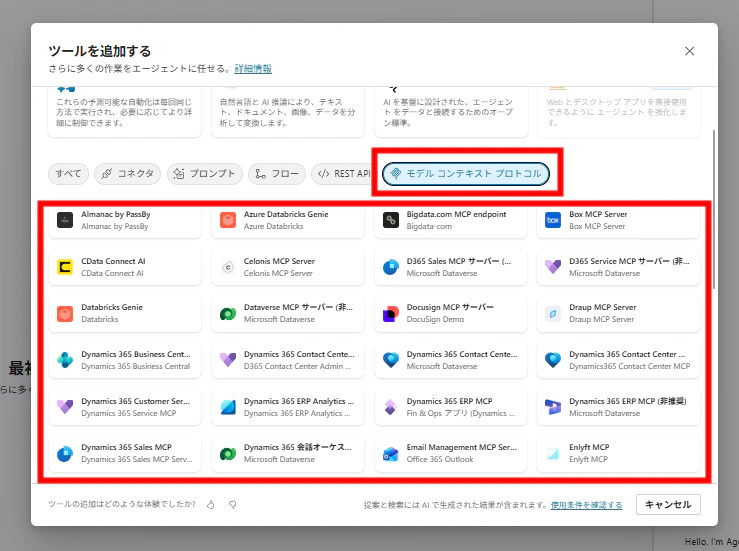Click the Dynamics 365 Sales MCP icon
Screen dimensions: 739x551
pyautogui.click(x=65, y=453)
